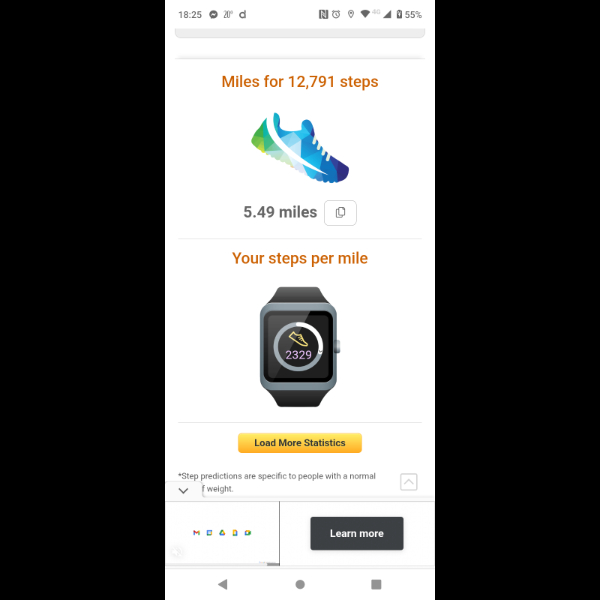Tap the Gmail icon in the ad
This screenshot has height=600, width=600.
pyautogui.click(x=196, y=533)
